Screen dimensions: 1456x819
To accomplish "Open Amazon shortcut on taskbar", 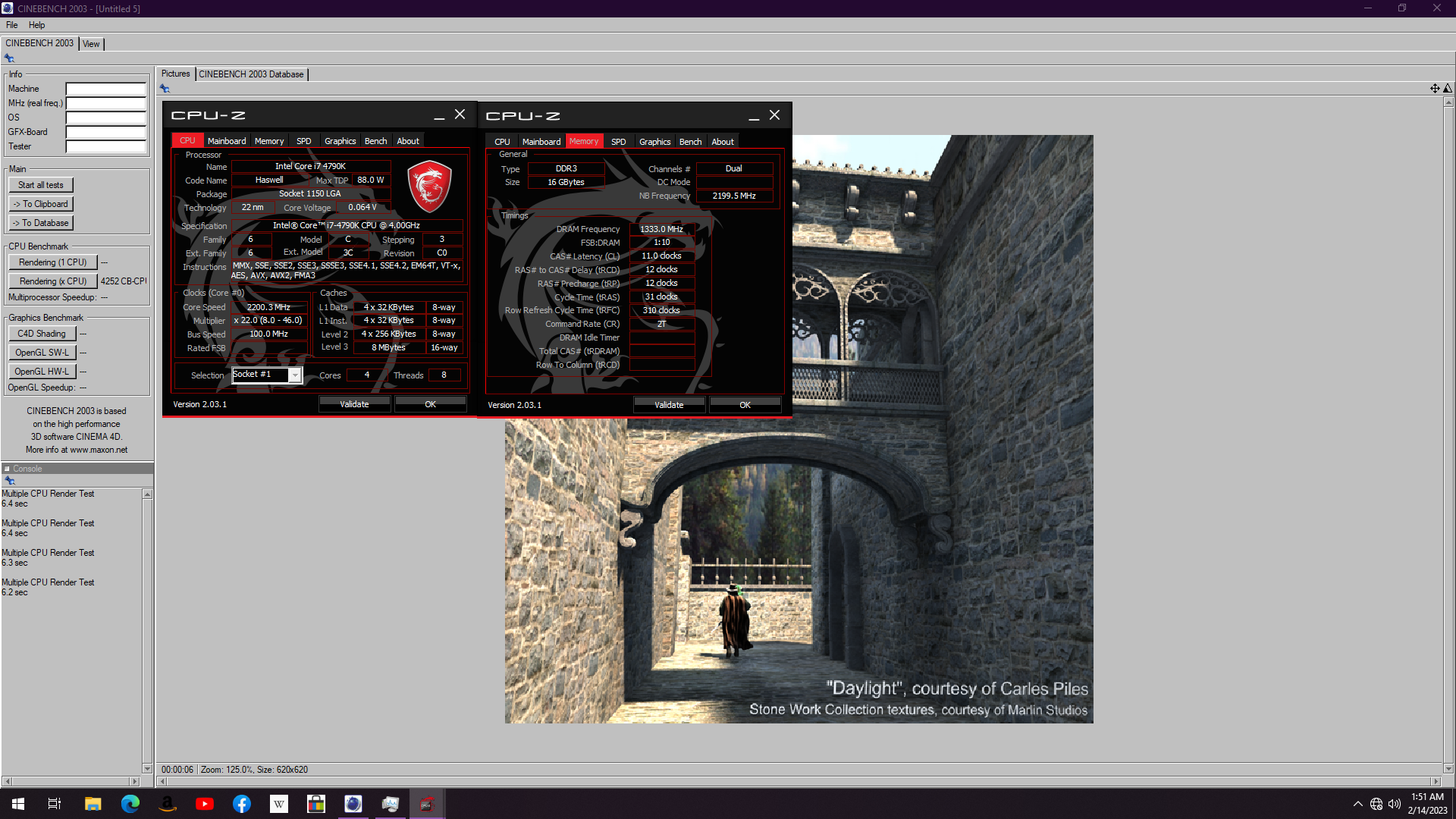I will (168, 804).
